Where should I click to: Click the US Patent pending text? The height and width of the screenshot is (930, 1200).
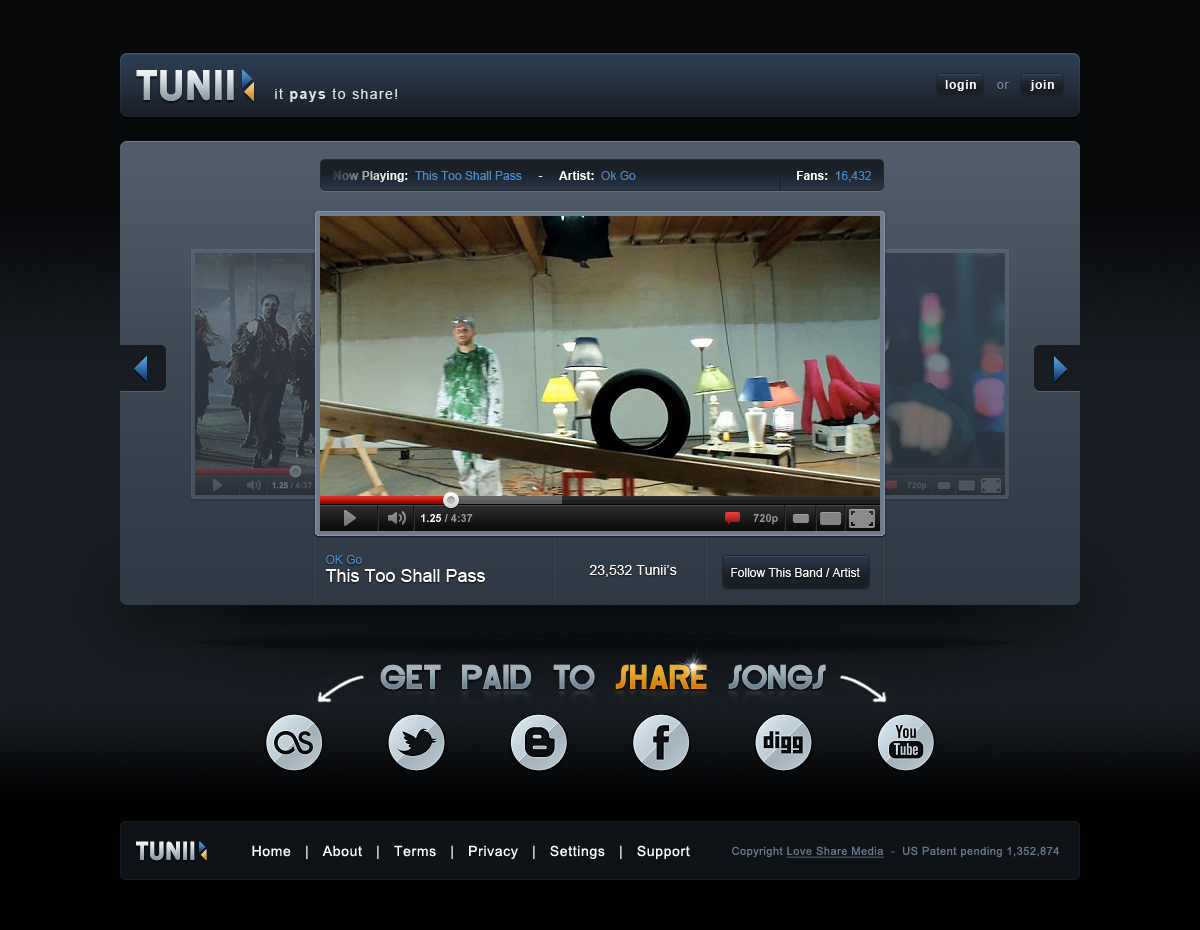(x=980, y=852)
